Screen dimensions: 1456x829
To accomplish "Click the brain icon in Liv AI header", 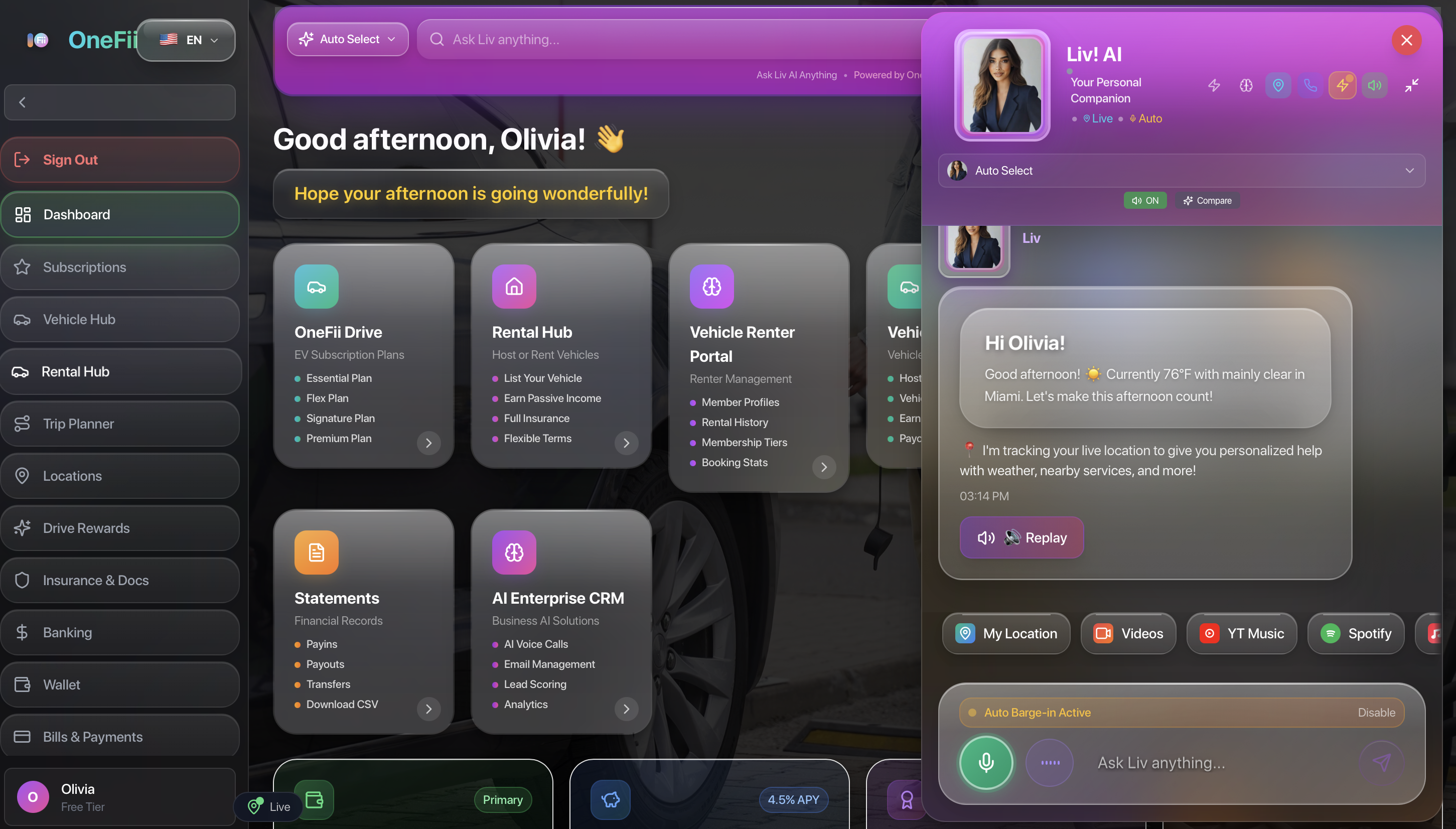I will (1246, 85).
